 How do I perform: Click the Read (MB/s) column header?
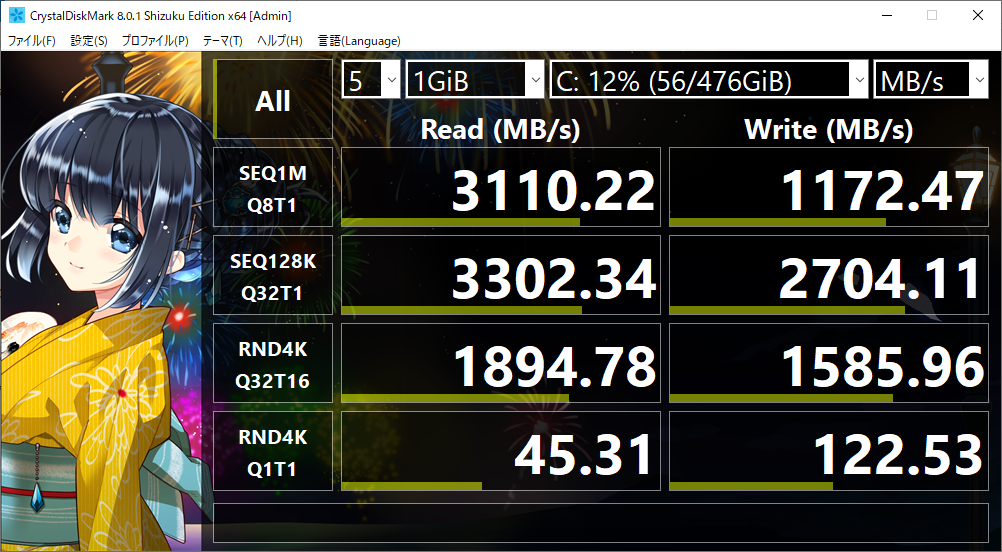point(500,130)
